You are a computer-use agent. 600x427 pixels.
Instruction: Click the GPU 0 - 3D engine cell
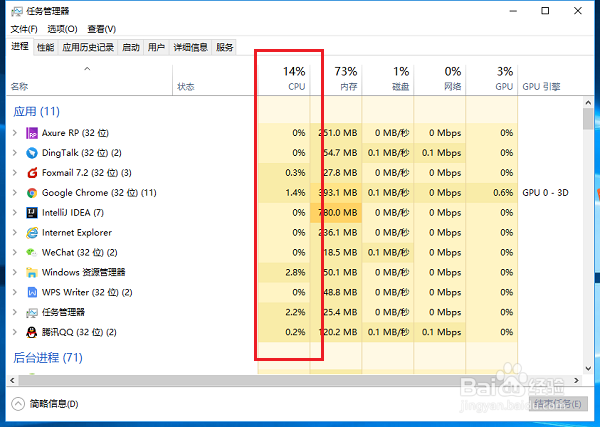pyautogui.click(x=545, y=193)
